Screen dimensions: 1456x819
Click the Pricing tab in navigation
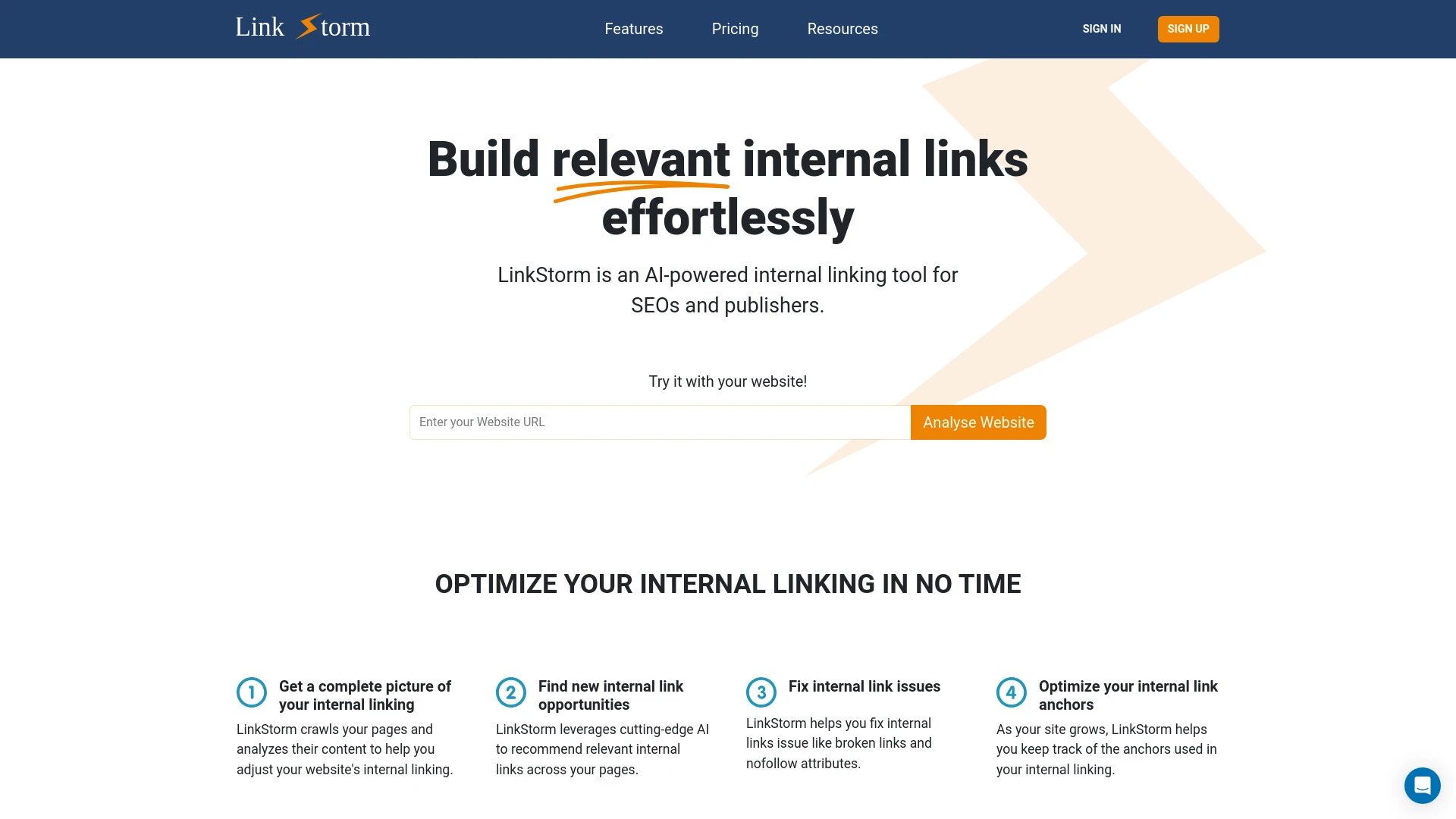(734, 28)
